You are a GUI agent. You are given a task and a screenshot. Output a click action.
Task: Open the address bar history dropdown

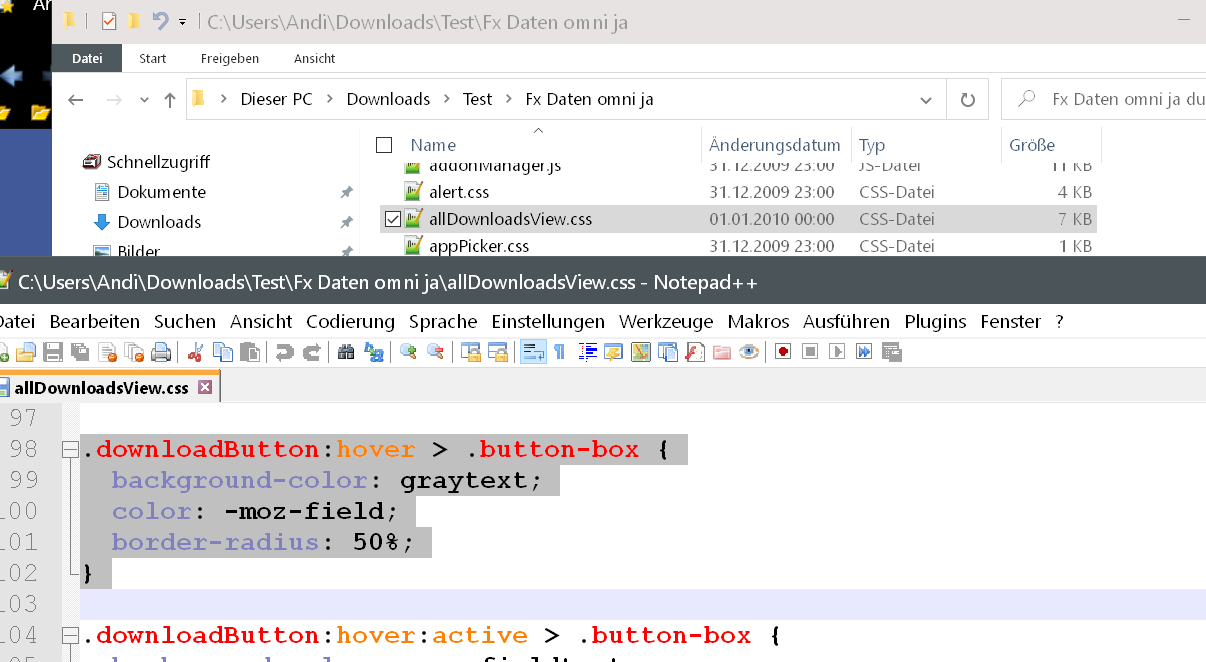[926, 100]
